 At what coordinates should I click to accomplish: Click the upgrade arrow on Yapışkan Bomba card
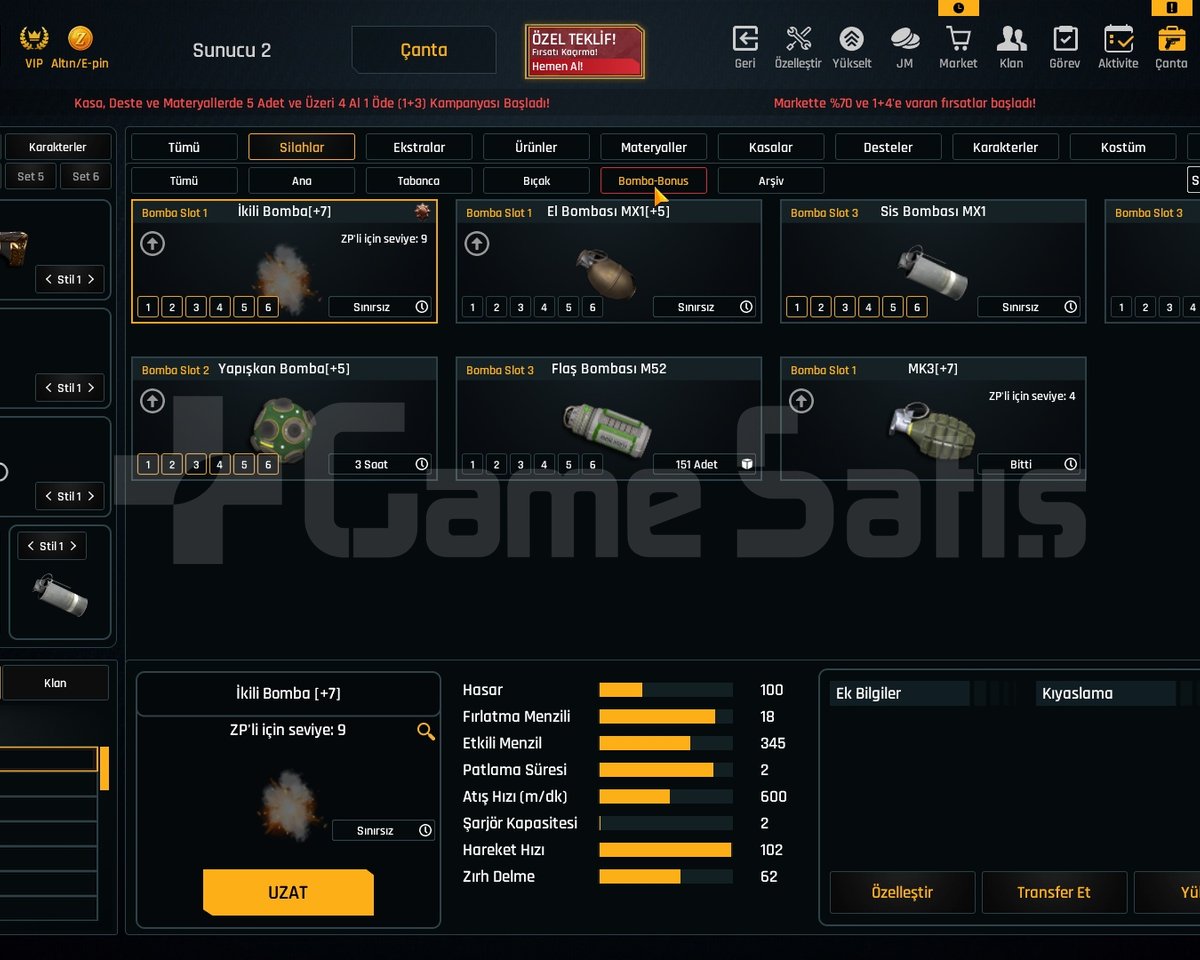pyautogui.click(x=152, y=401)
